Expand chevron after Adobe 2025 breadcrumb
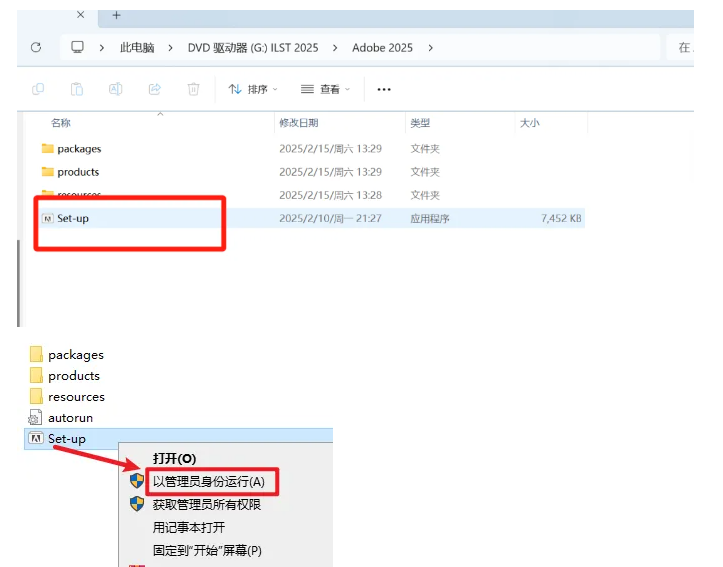 (430, 48)
